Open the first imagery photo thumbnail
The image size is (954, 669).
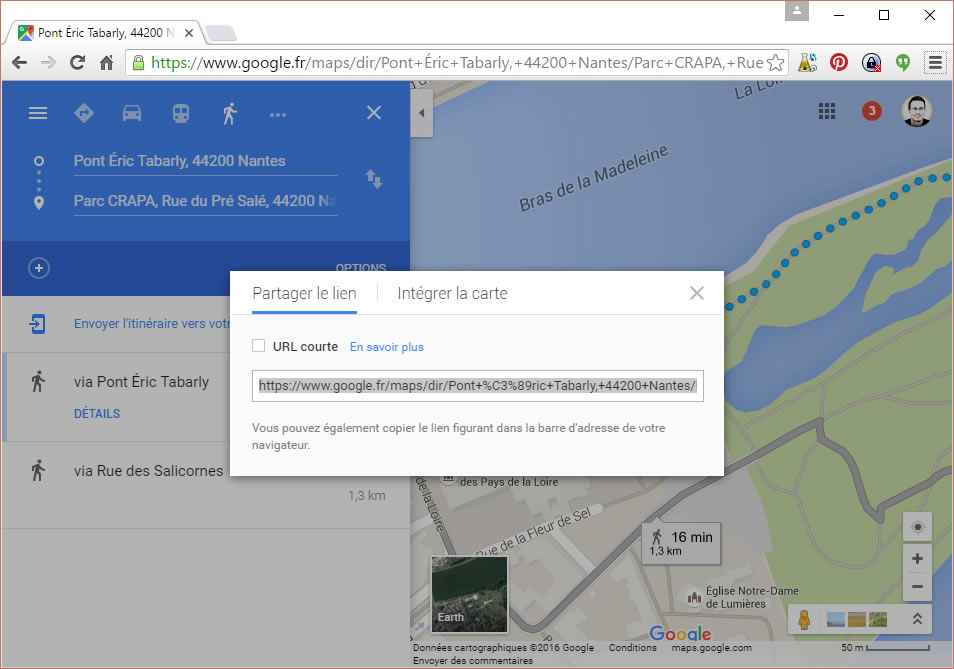click(836, 620)
